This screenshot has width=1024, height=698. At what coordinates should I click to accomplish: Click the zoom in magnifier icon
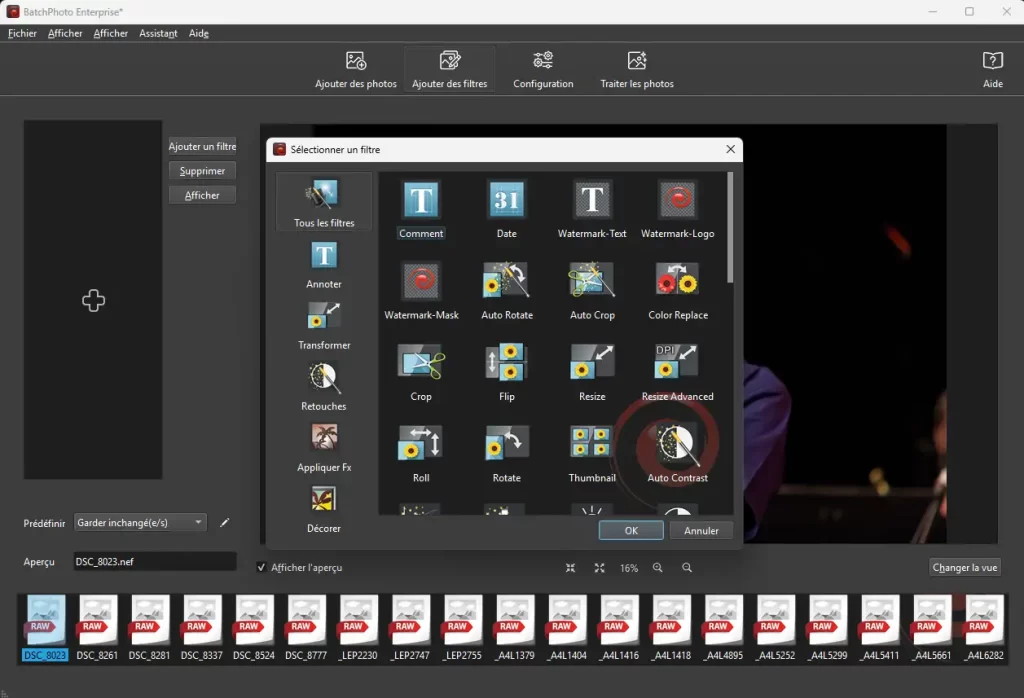tap(658, 567)
